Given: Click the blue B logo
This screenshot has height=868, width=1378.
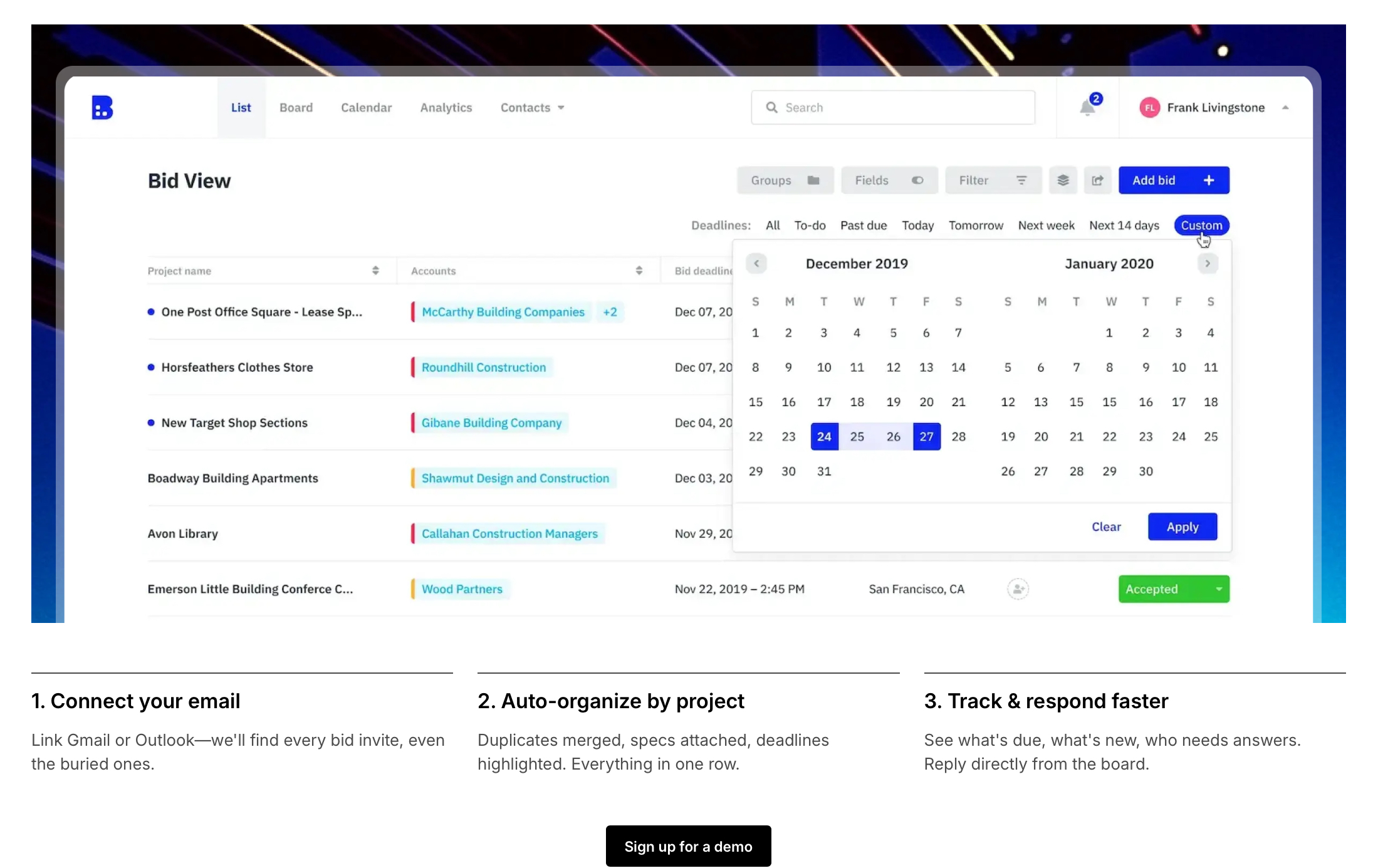Looking at the screenshot, I should [102, 108].
